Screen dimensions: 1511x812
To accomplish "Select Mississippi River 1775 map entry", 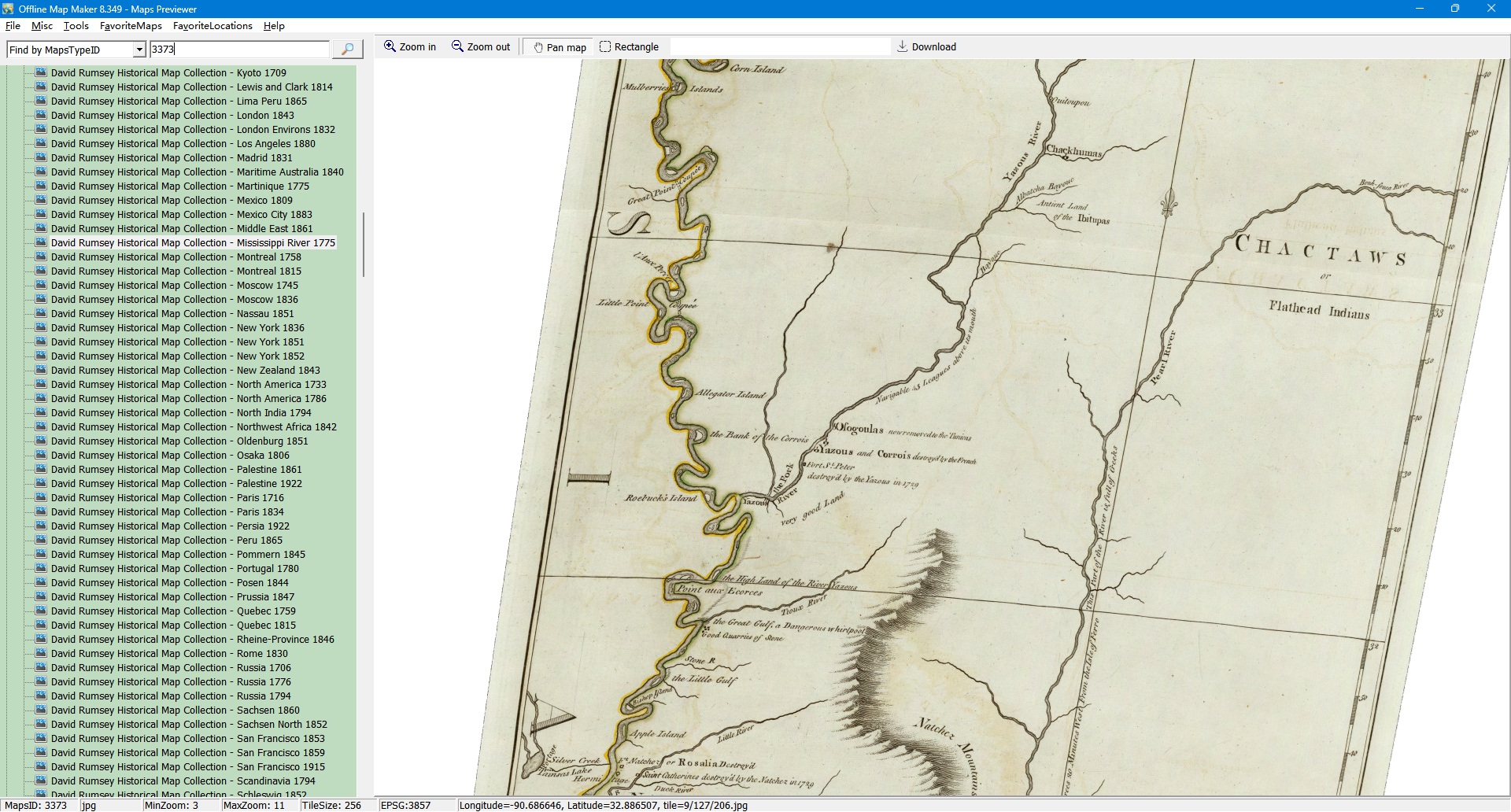I will [193, 243].
